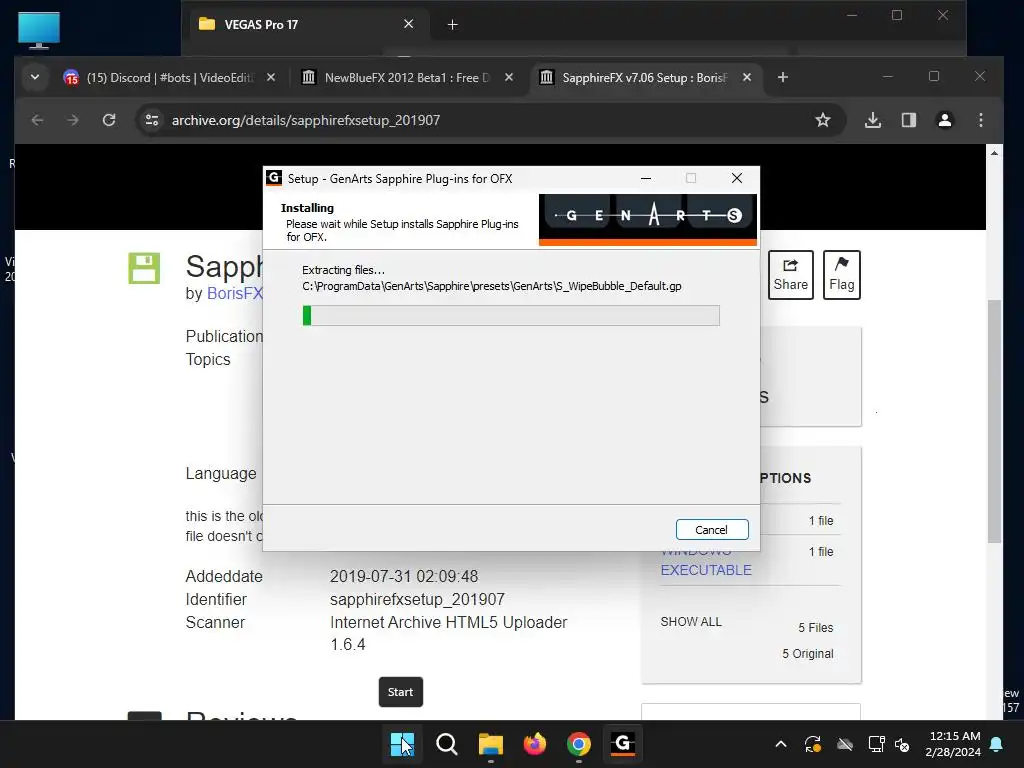Click the GenArts logo banner in installer
The width and height of the screenshot is (1024, 768).
tap(648, 219)
